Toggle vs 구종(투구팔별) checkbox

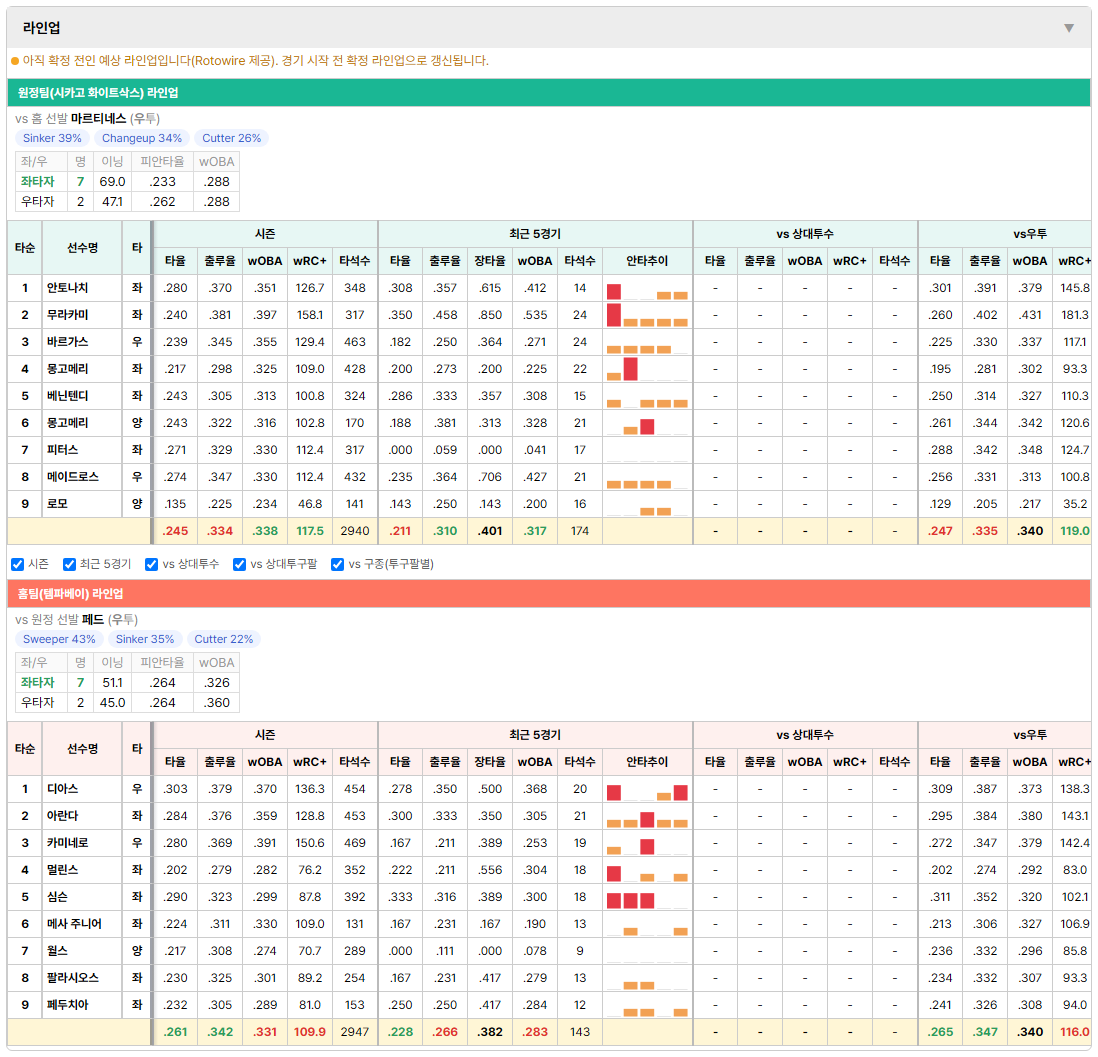[x=338, y=565]
